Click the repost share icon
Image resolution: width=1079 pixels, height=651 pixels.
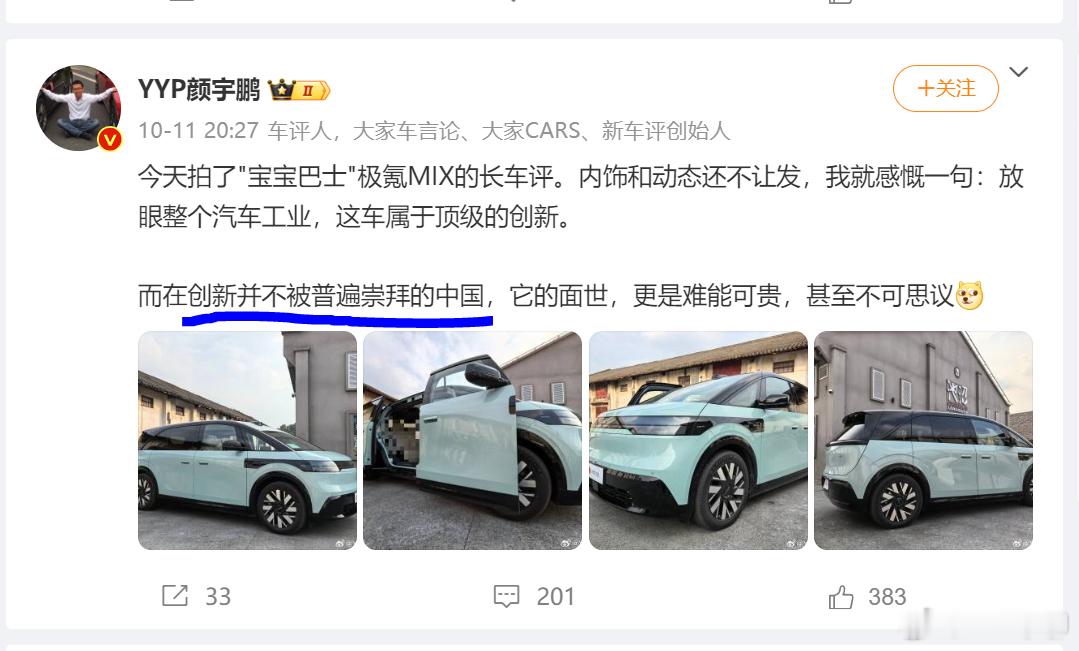175,595
